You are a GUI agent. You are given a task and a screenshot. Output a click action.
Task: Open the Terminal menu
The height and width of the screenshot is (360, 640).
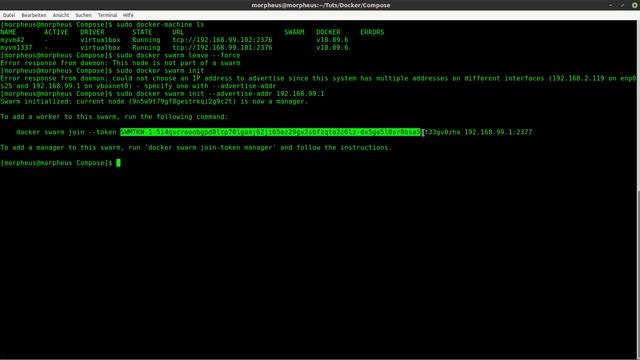click(107, 15)
